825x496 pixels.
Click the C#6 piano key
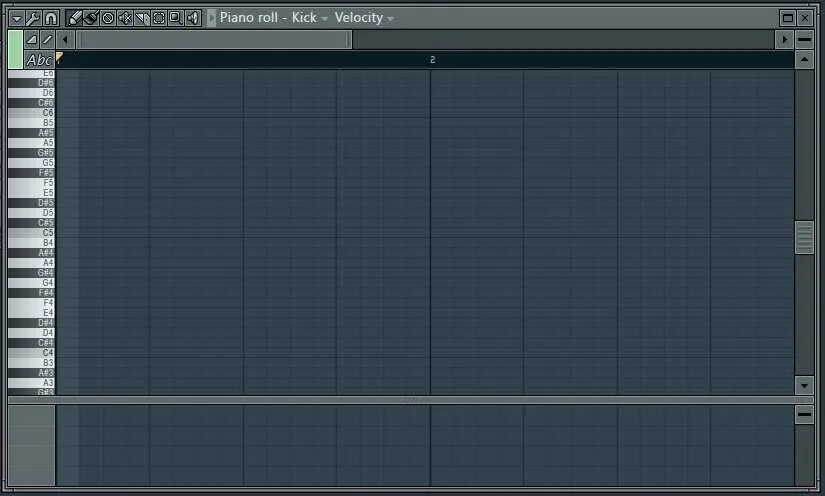(x=32, y=103)
